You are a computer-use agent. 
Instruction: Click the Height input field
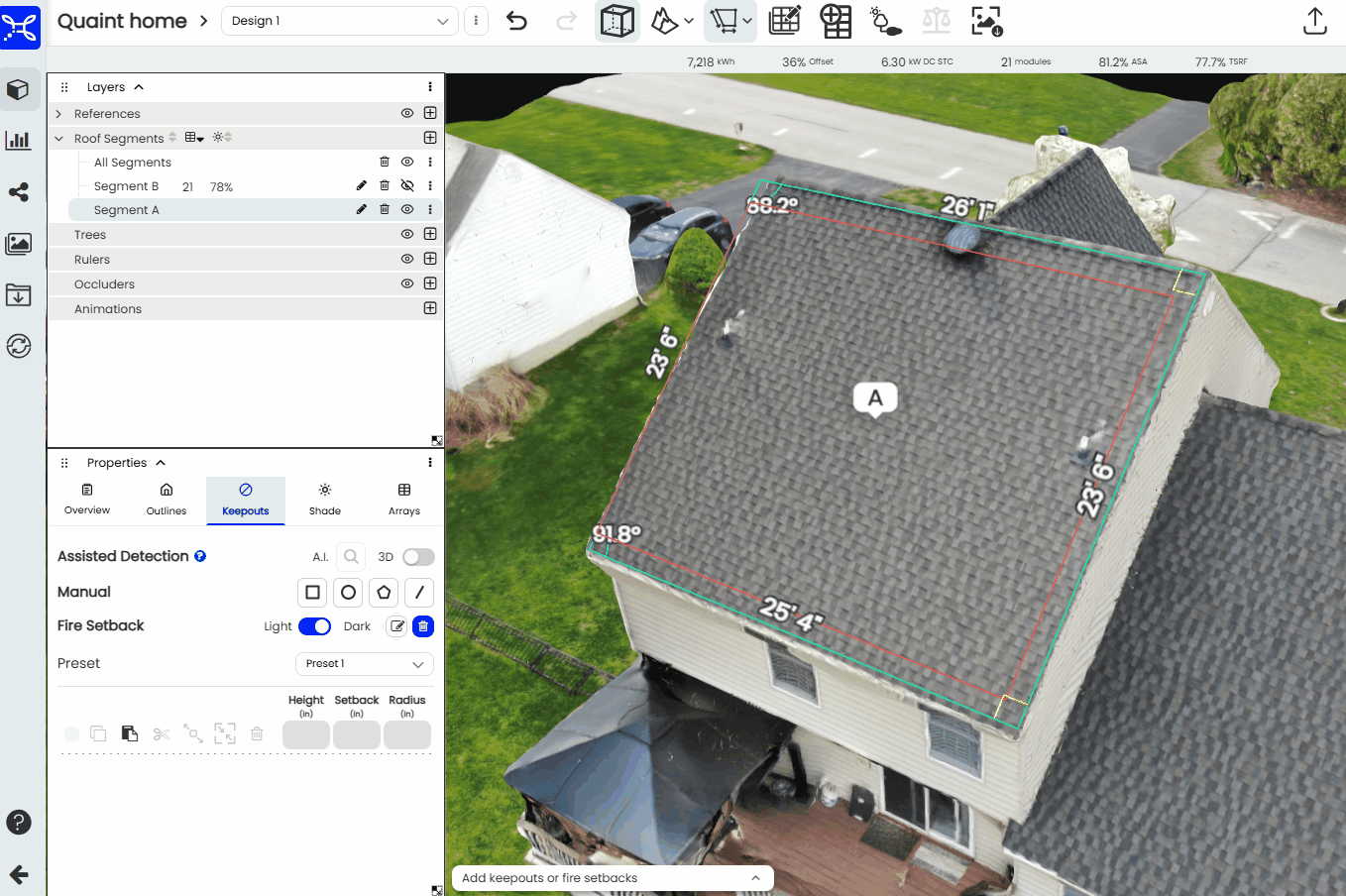306,735
